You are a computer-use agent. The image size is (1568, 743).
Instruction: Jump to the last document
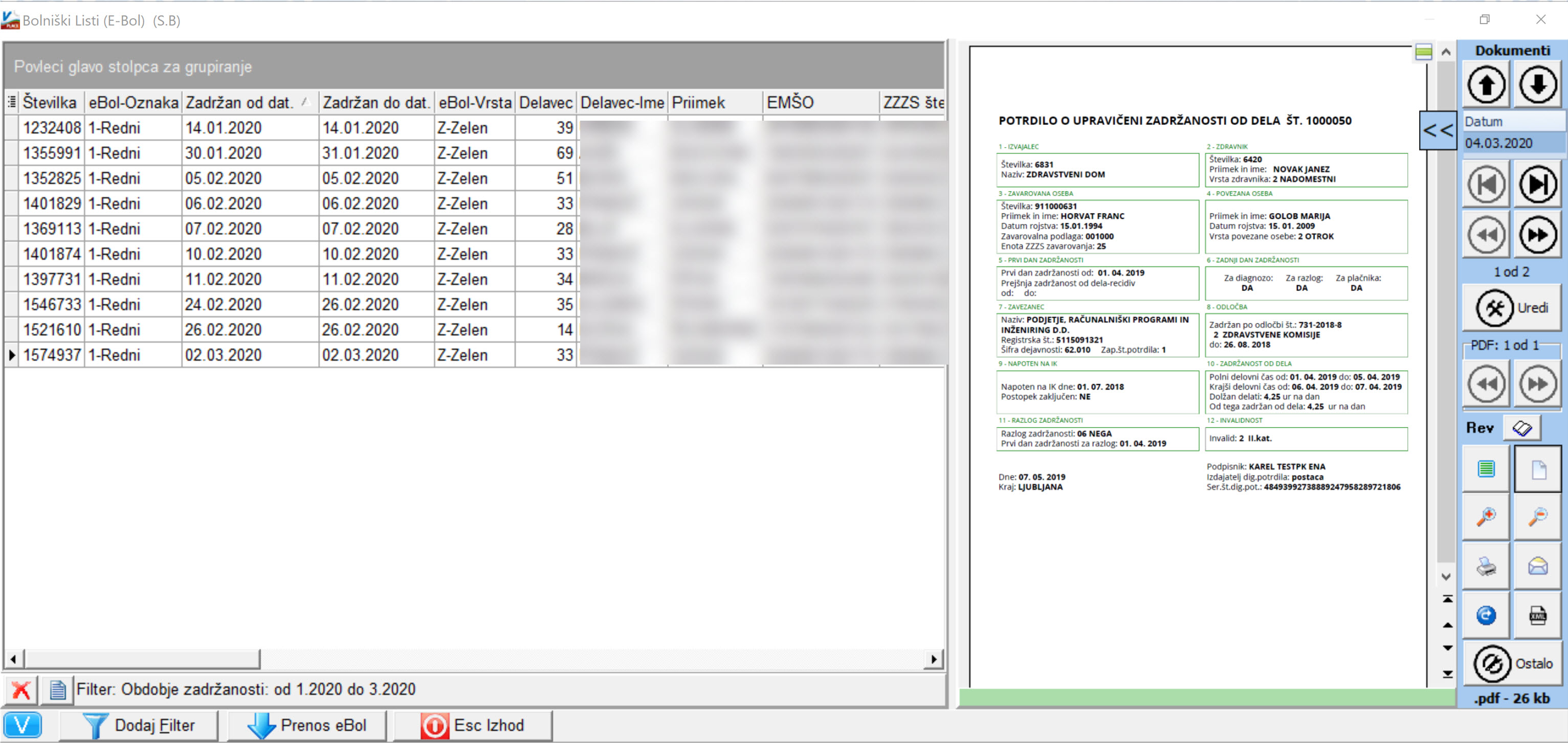[1538, 185]
